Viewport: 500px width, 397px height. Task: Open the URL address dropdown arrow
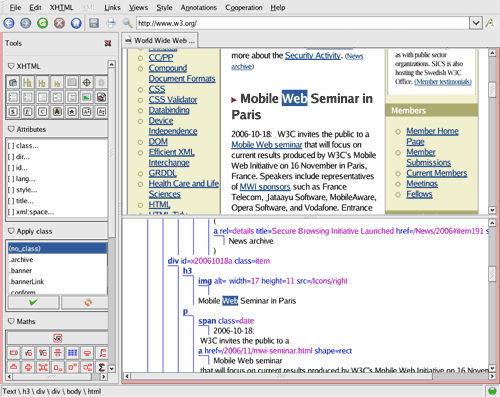476,23
